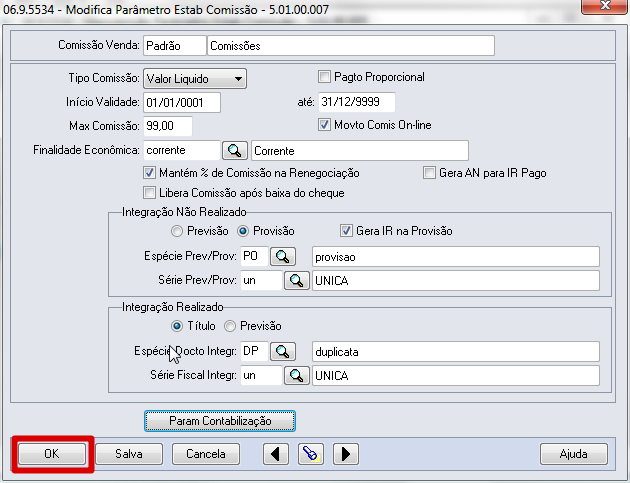This screenshot has width=630, height=483.
Task: Close the dialog window
Action: (x=604, y=6)
